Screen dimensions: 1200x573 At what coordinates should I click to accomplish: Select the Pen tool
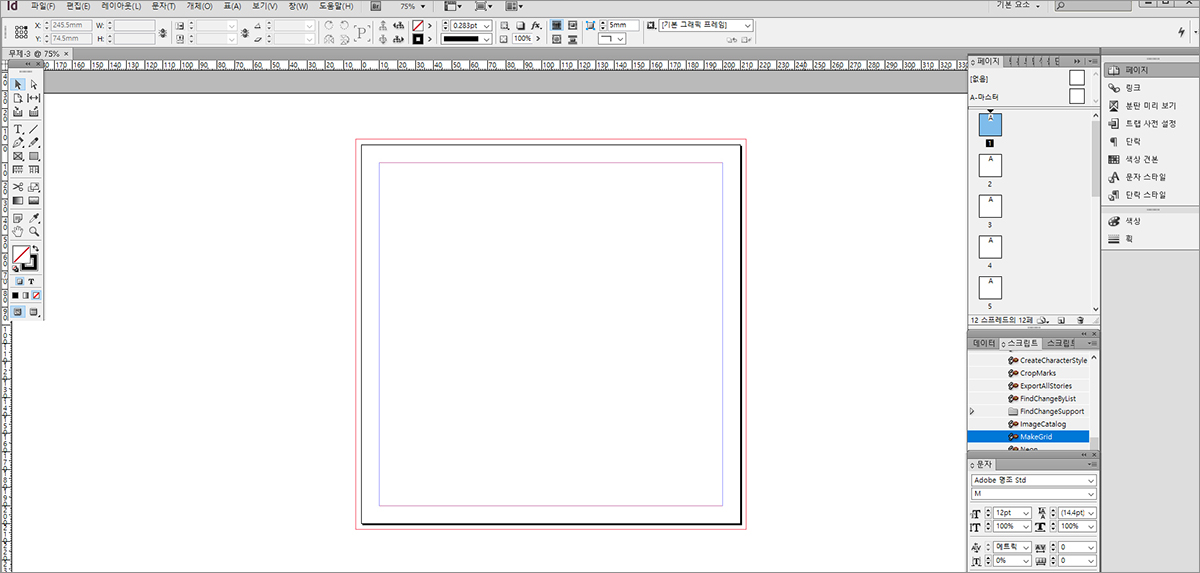click(18, 143)
